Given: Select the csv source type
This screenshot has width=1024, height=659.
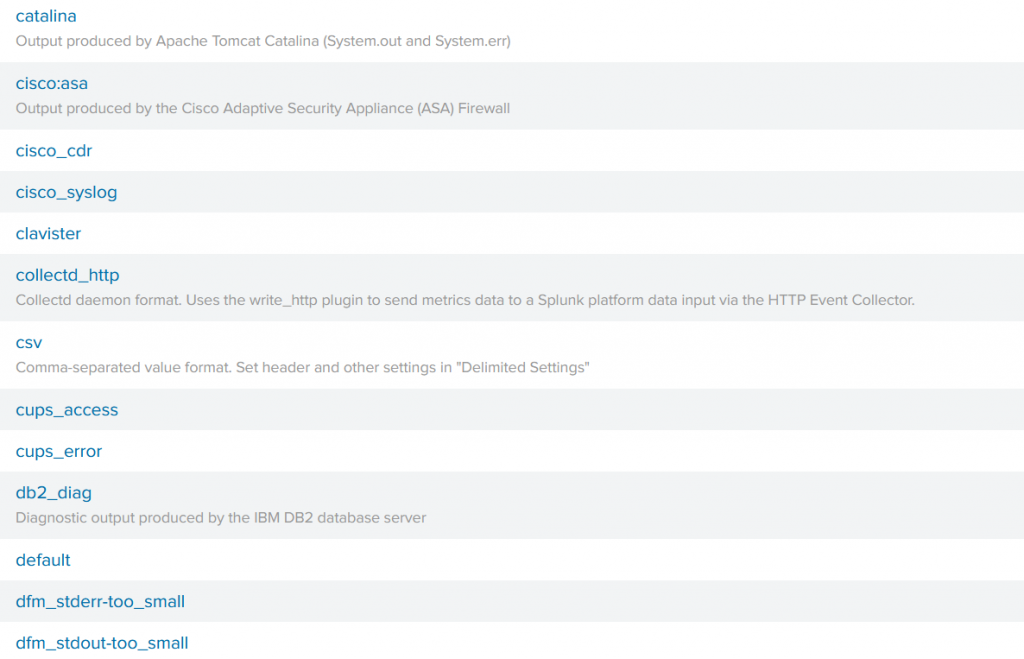Looking at the screenshot, I should point(29,343).
